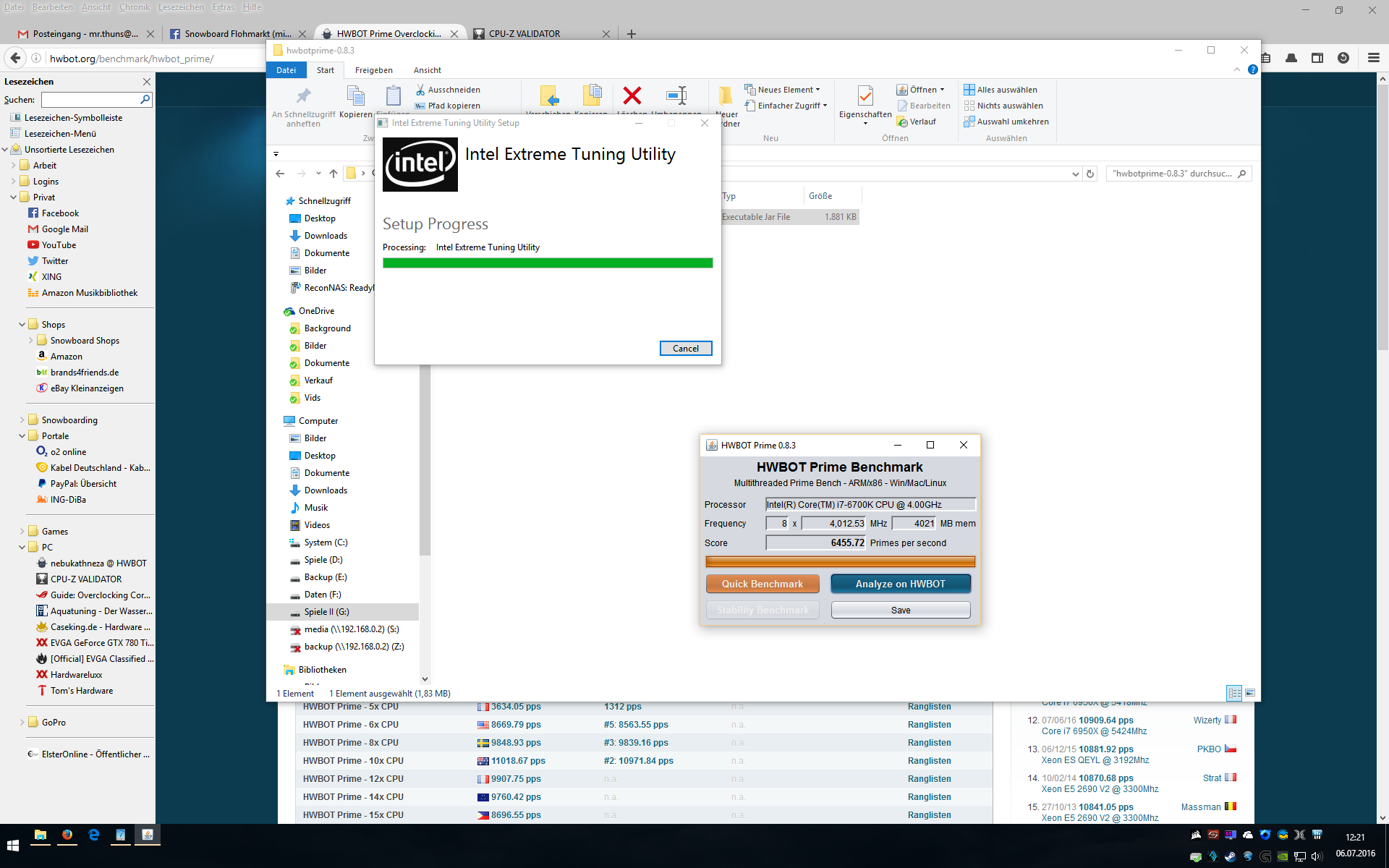This screenshot has height=868, width=1389.
Task: Open Explorer address bar history dropdown
Action: pos(1075,174)
